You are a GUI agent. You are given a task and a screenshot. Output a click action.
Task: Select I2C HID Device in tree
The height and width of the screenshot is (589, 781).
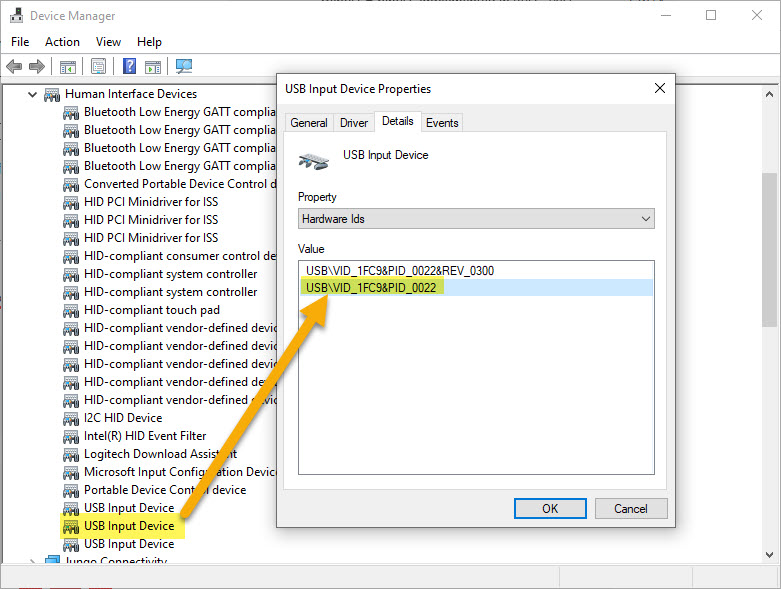(122, 418)
